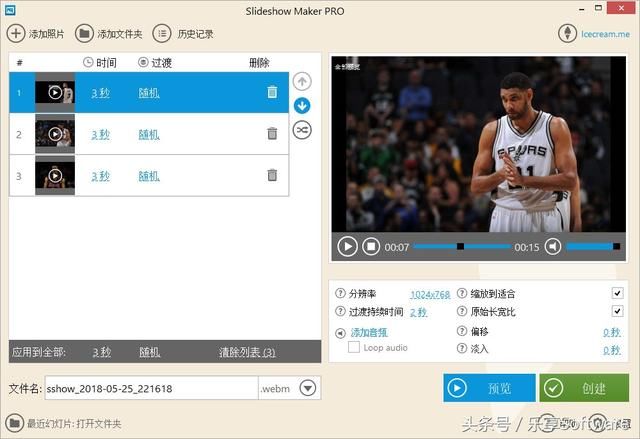Open the .webm format dropdown
The width and height of the screenshot is (640, 439).
pos(309,388)
